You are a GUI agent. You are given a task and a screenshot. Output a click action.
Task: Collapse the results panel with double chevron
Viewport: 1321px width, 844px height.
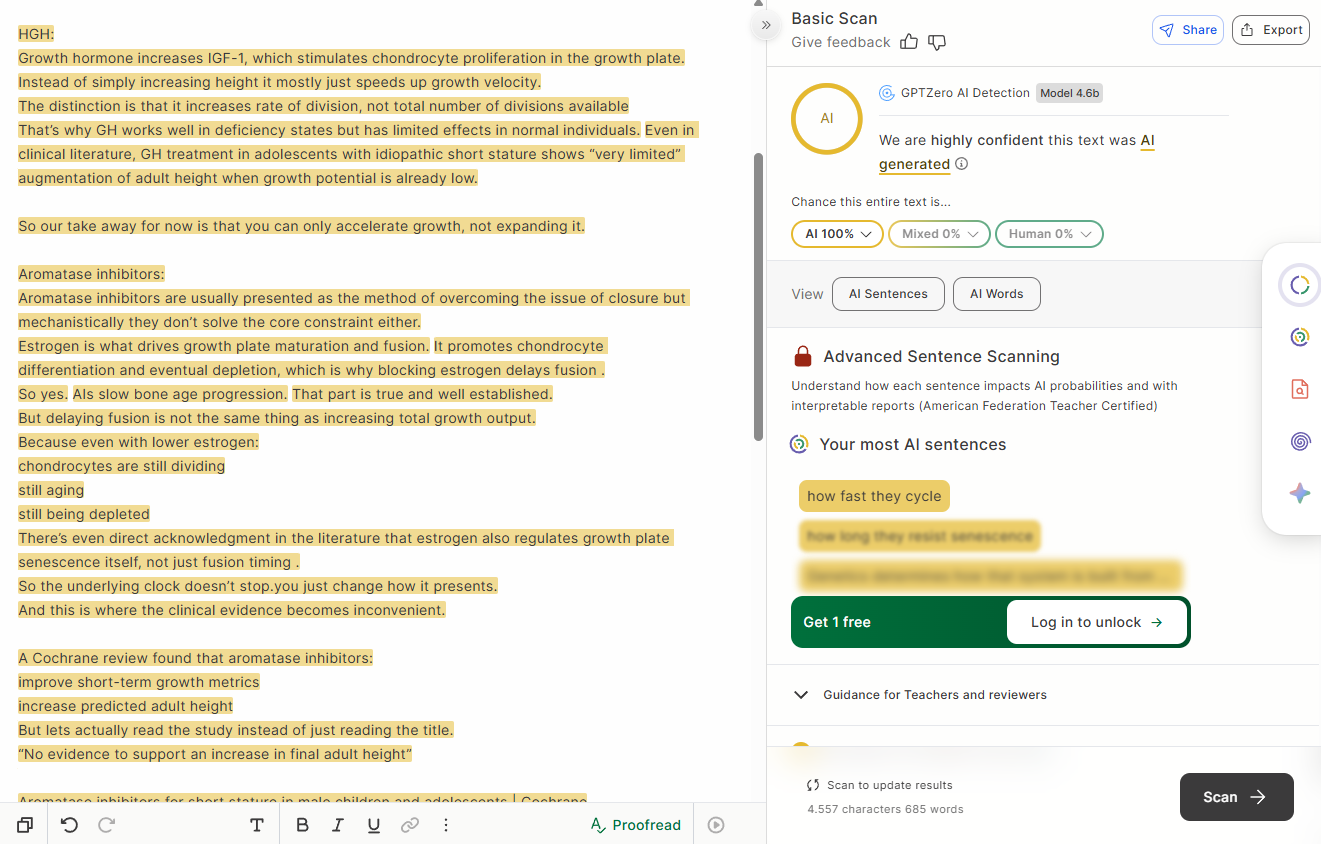766,25
